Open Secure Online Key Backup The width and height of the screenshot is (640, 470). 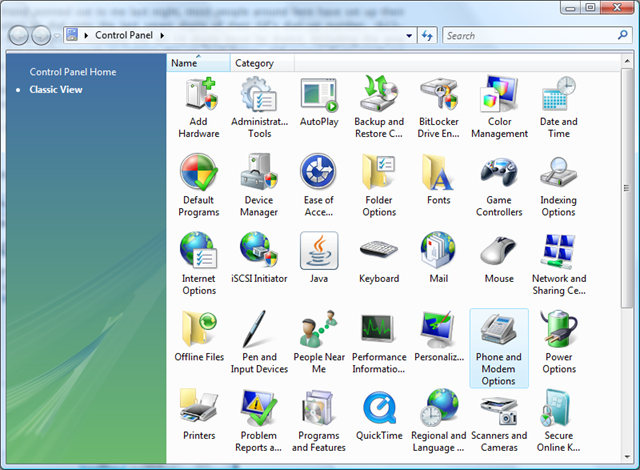[558, 421]
